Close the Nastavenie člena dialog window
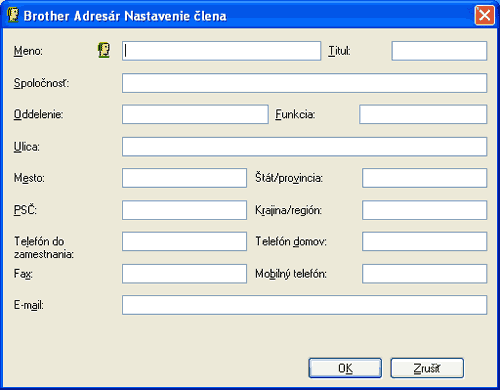Screen dimensions: 500x390 coord(484,15)
